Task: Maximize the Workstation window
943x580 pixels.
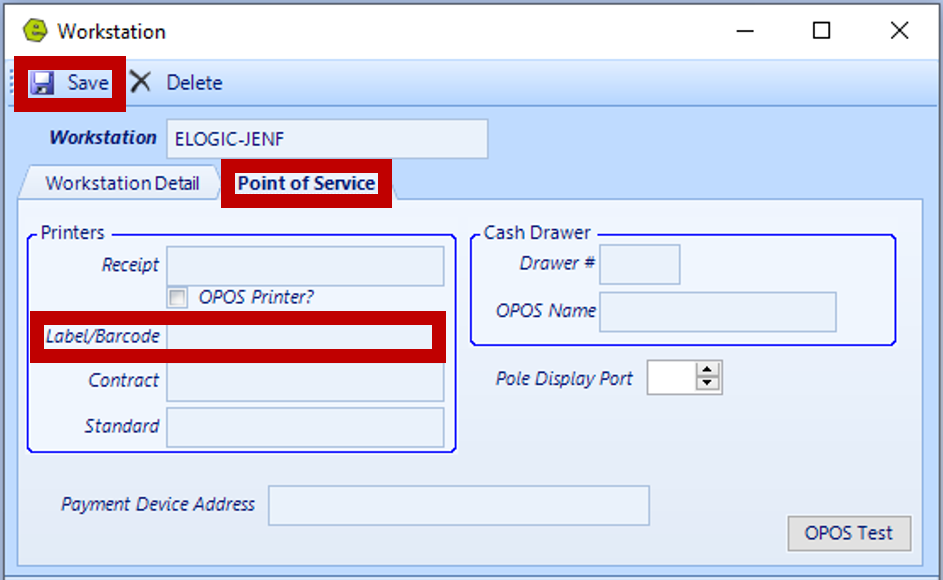Action: [x=822, y=30]
